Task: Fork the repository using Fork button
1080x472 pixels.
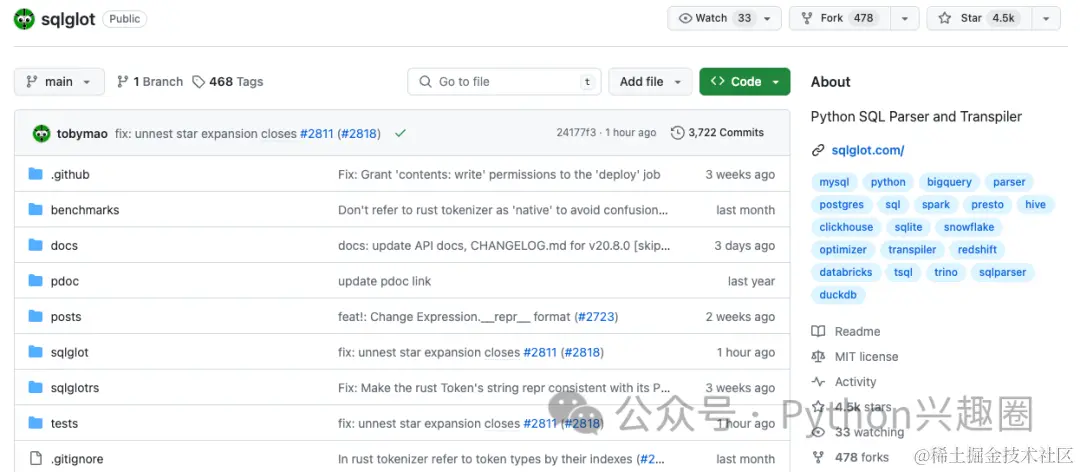Action: (x=839, y=19)
